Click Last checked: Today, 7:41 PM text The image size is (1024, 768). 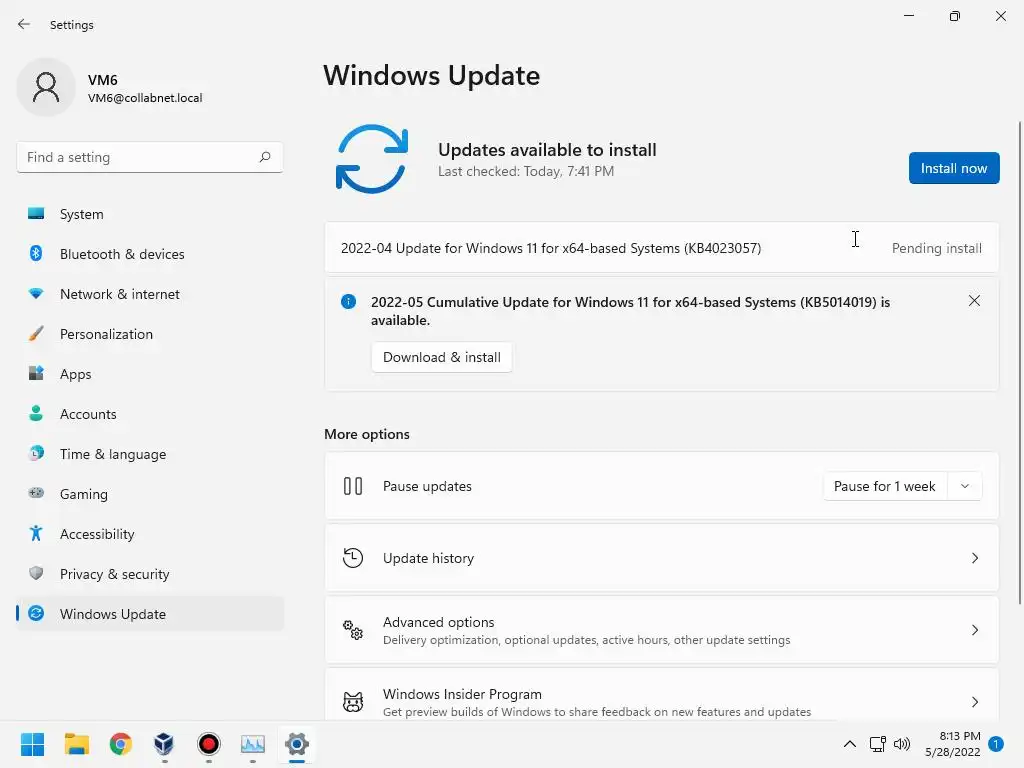[x=526, y=171]
